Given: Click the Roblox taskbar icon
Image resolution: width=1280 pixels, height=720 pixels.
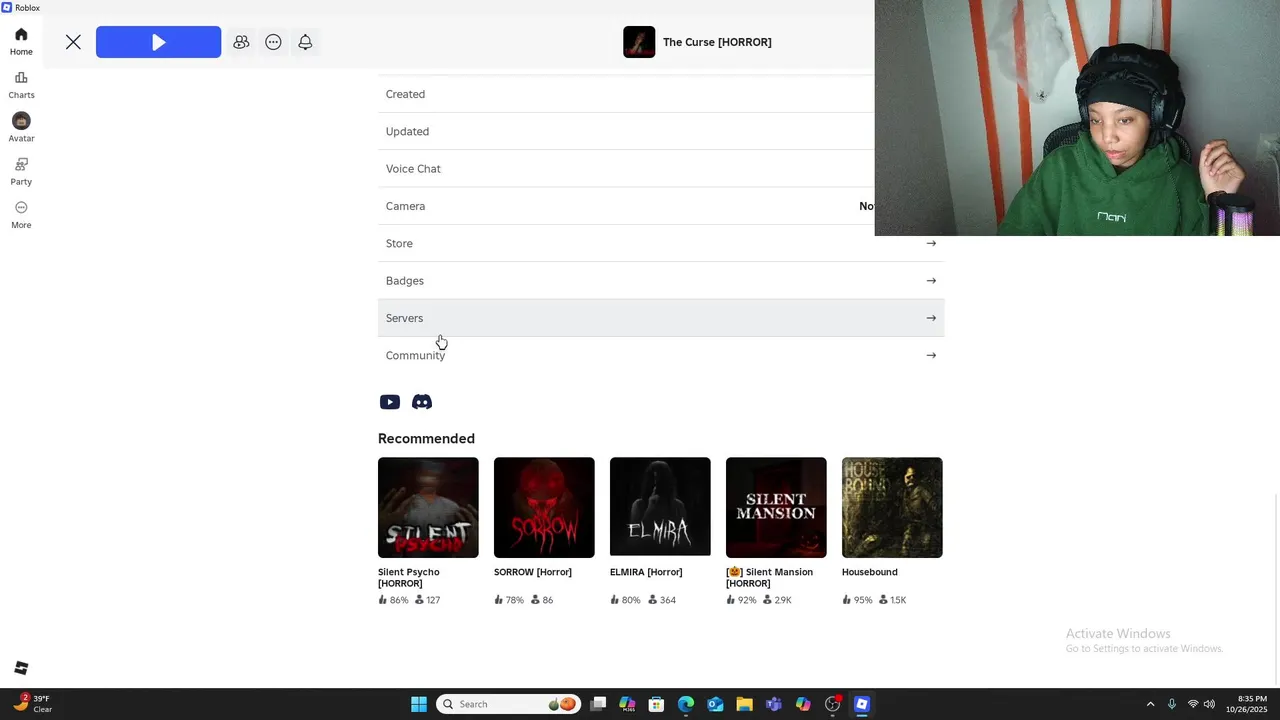Looking at the screenshot, I should pos(861,704).
